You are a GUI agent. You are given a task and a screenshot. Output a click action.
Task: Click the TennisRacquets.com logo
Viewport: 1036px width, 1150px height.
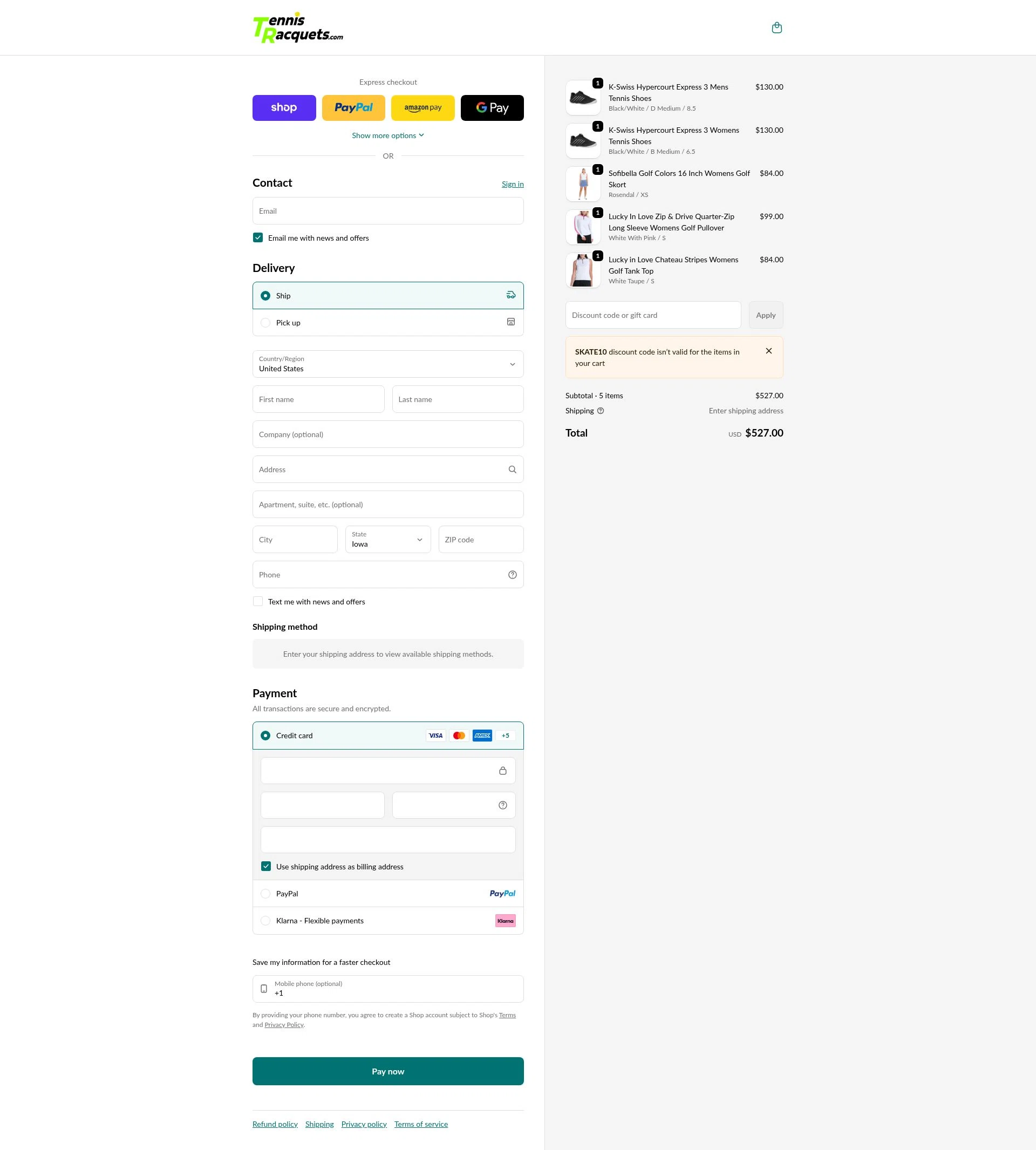click(298, 28)
